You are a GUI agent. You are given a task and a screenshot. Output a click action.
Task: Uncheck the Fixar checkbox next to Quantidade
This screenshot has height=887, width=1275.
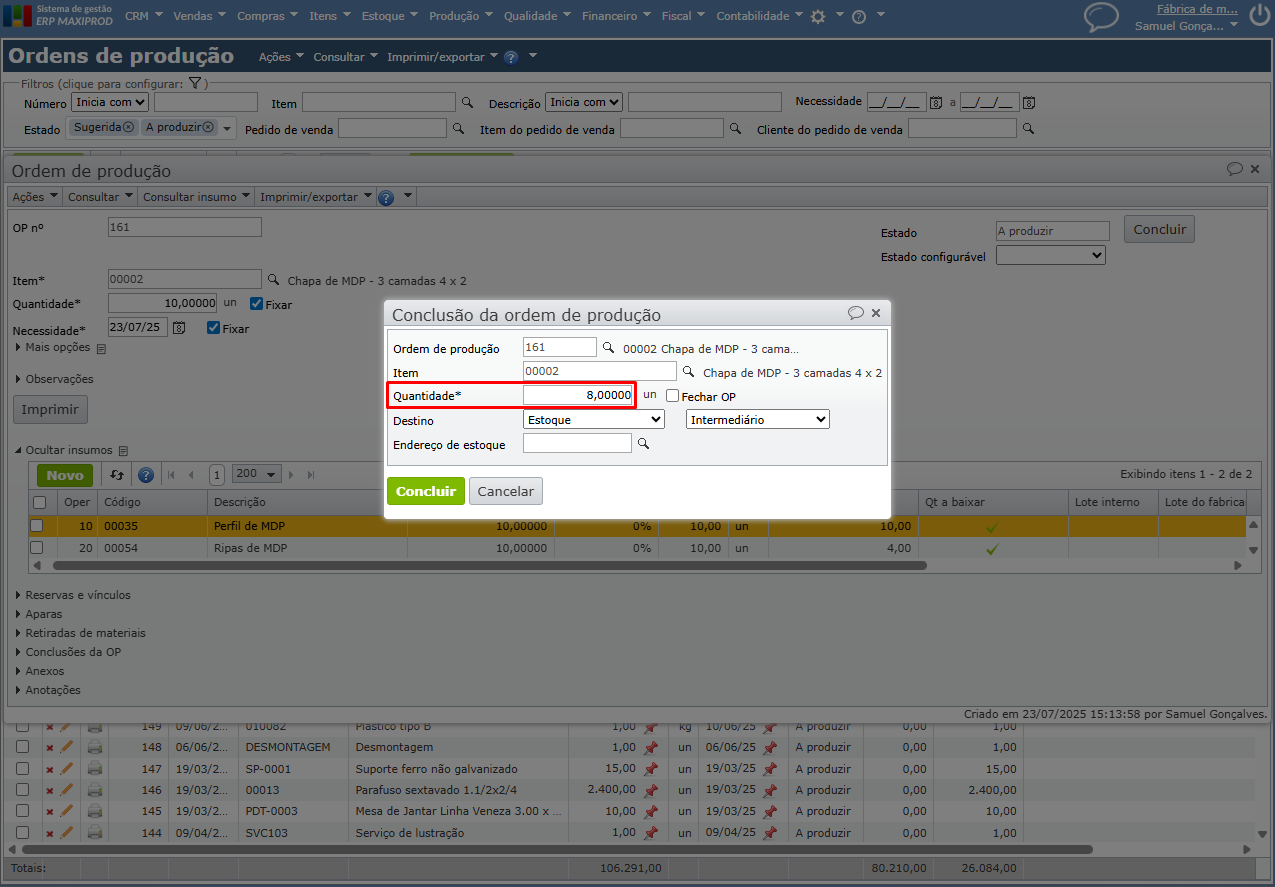pyautogui.click(x=256, y=304)
